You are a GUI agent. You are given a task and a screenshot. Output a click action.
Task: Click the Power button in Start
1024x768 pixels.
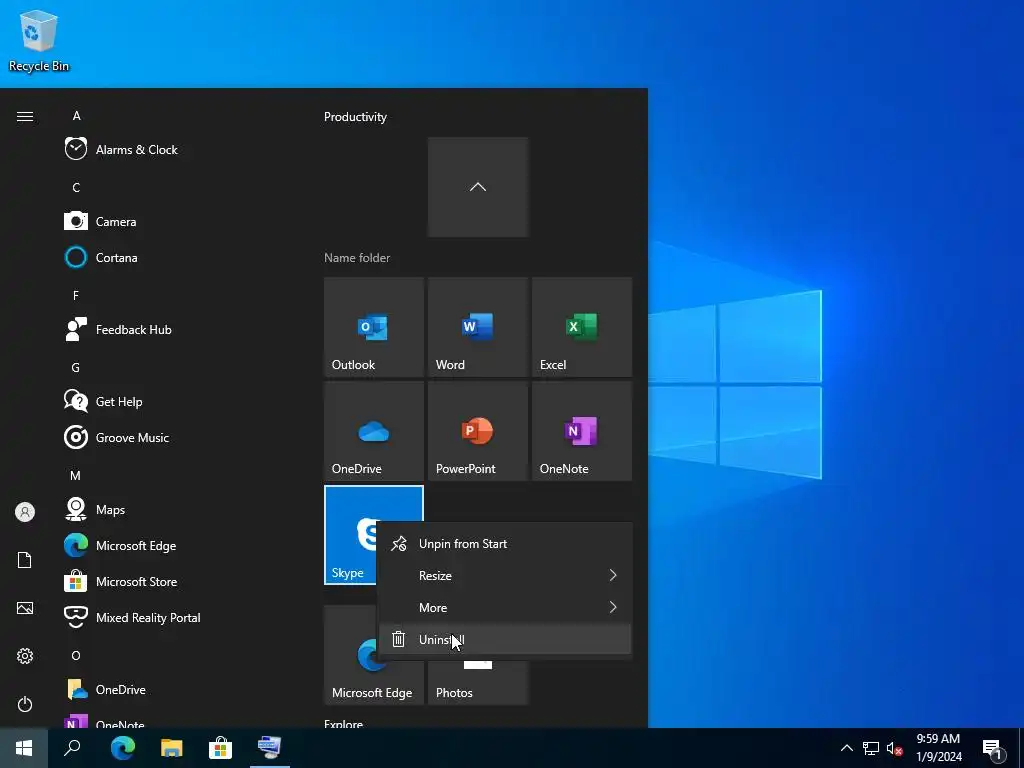pyautogui.click(x=25, y=704)
